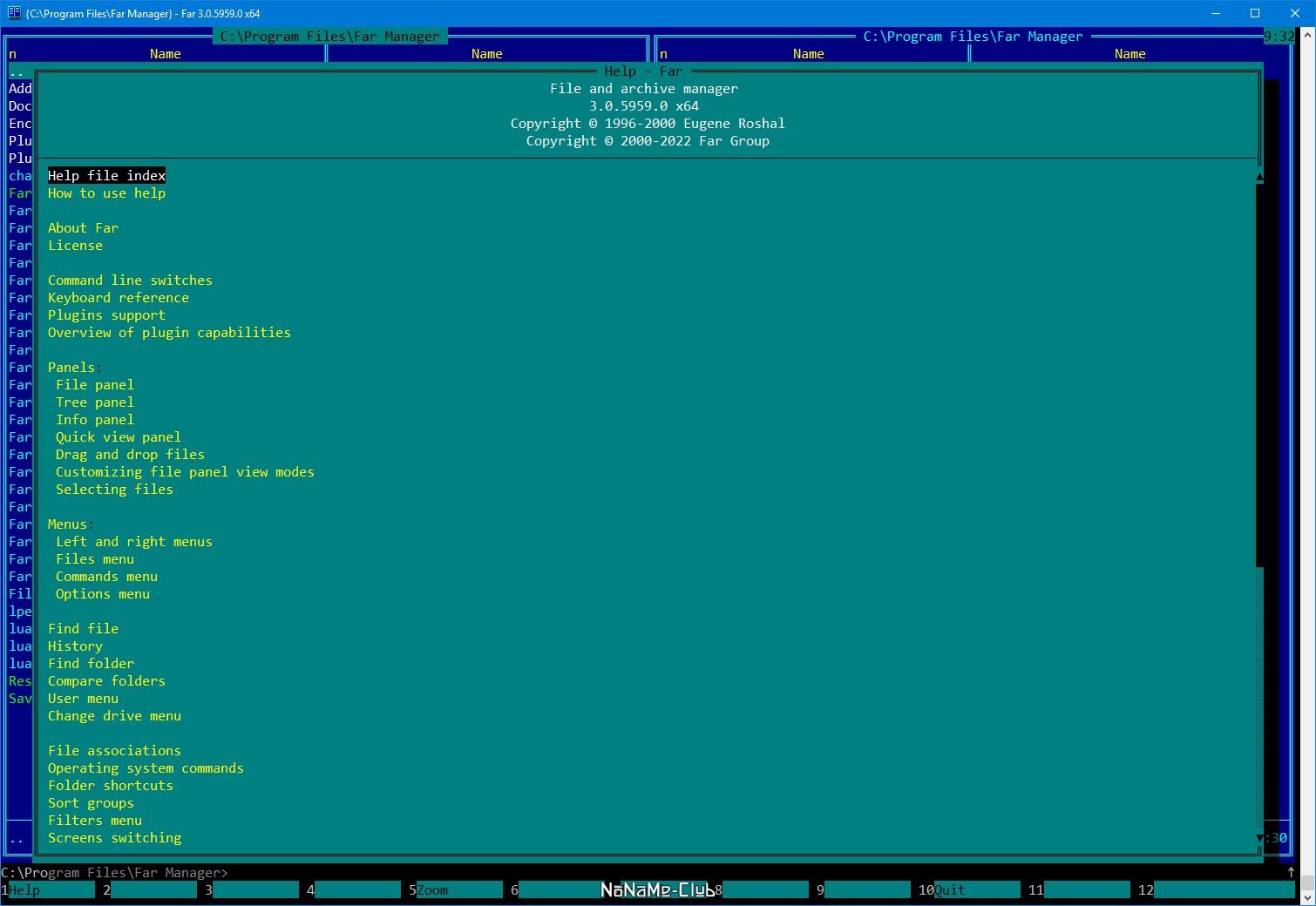This screenshot has height=906, width=1316.
Task: Click the F5 Zoom key bar button
Action: [456, 890]
